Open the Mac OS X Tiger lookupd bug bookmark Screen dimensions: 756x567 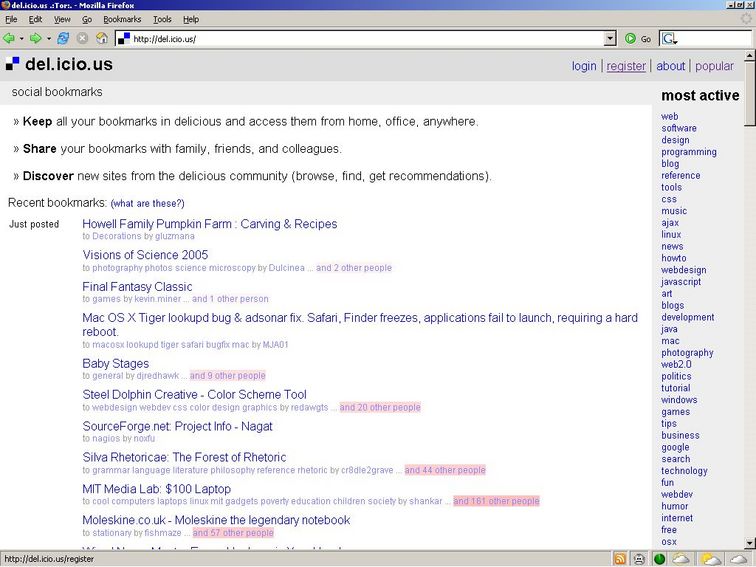360,324
